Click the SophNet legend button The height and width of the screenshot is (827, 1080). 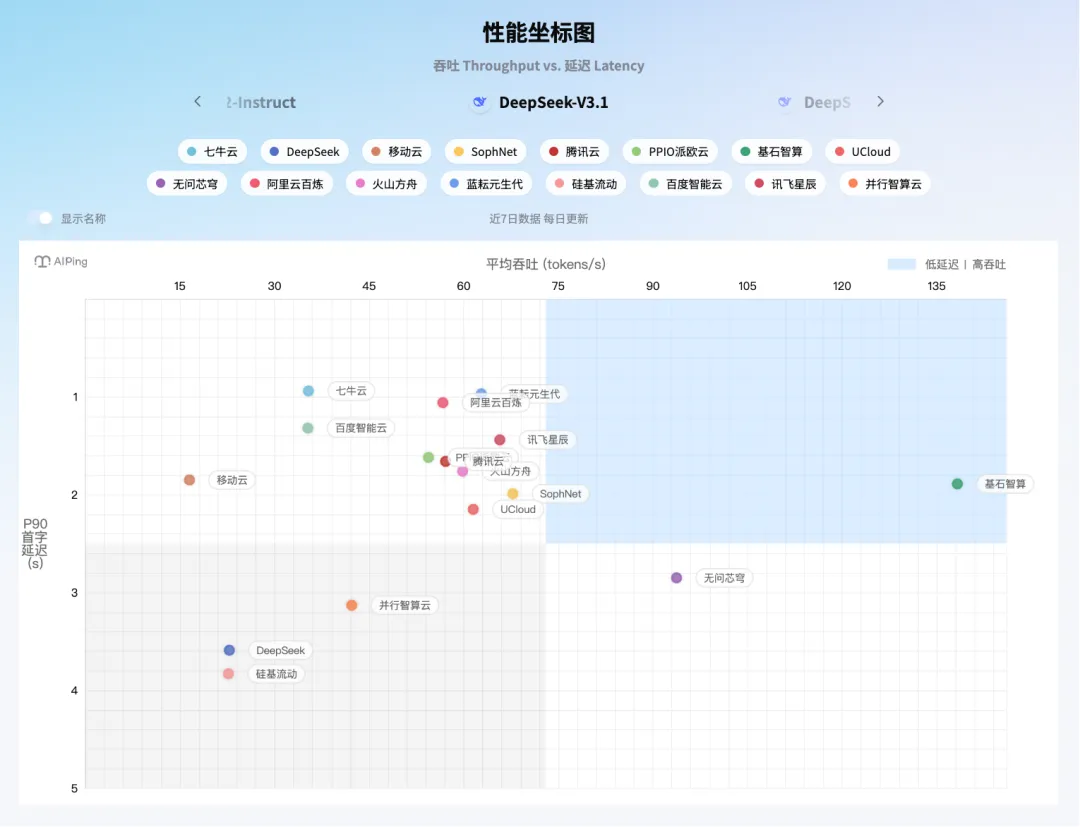point(485,152)
